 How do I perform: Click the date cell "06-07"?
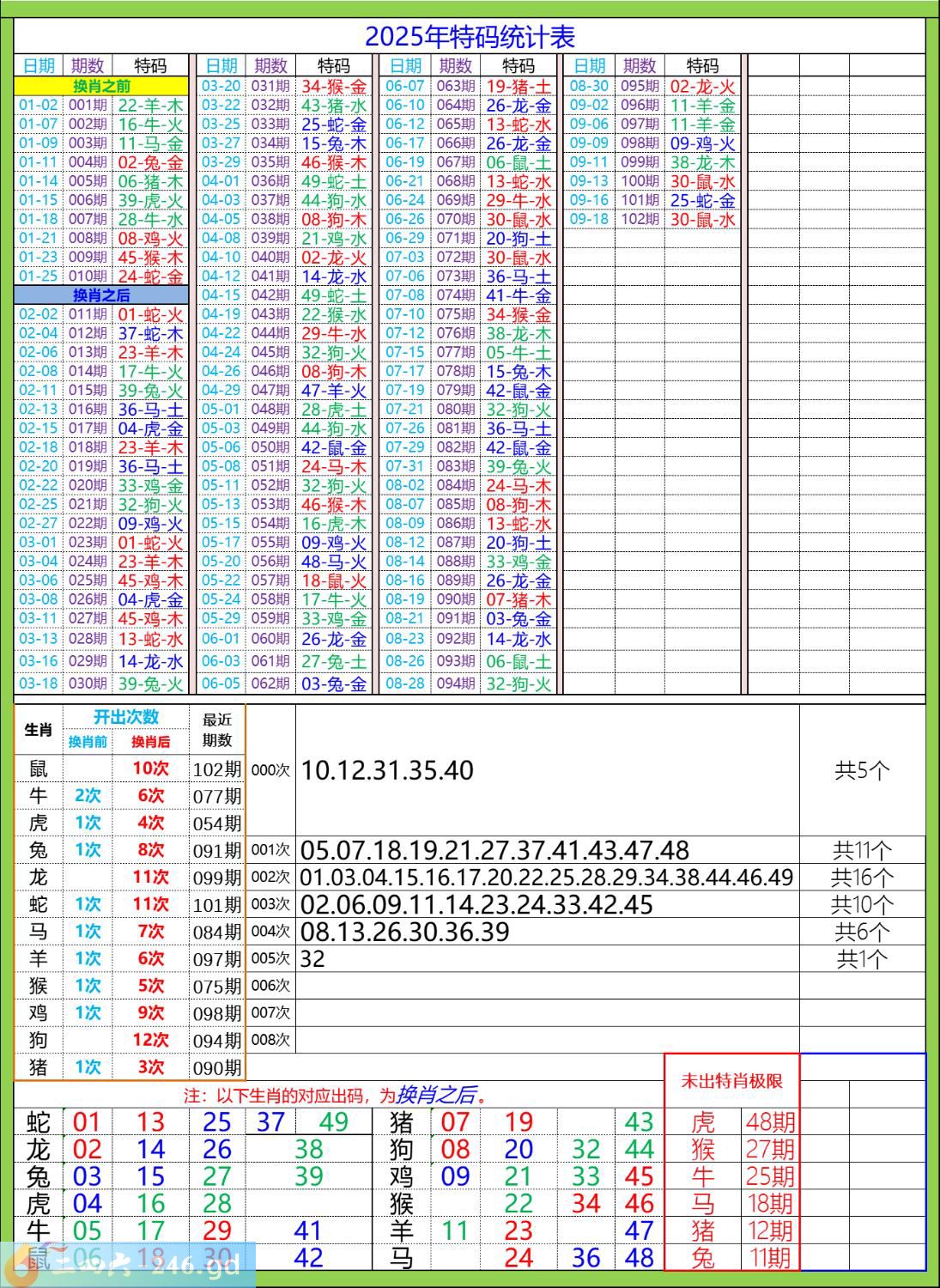pos(405,86)
